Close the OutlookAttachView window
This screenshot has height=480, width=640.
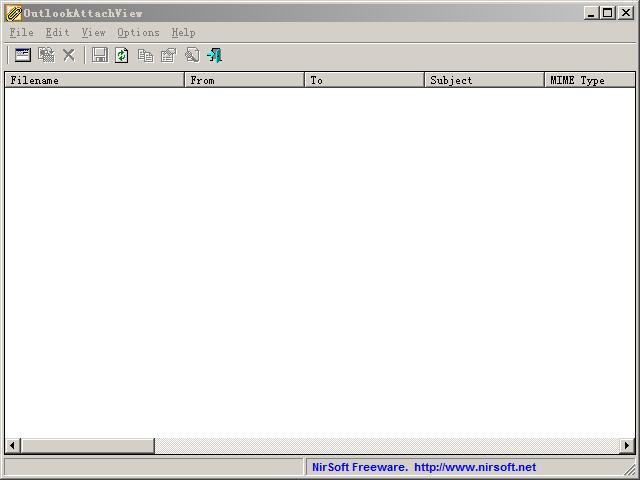(626, 13)
